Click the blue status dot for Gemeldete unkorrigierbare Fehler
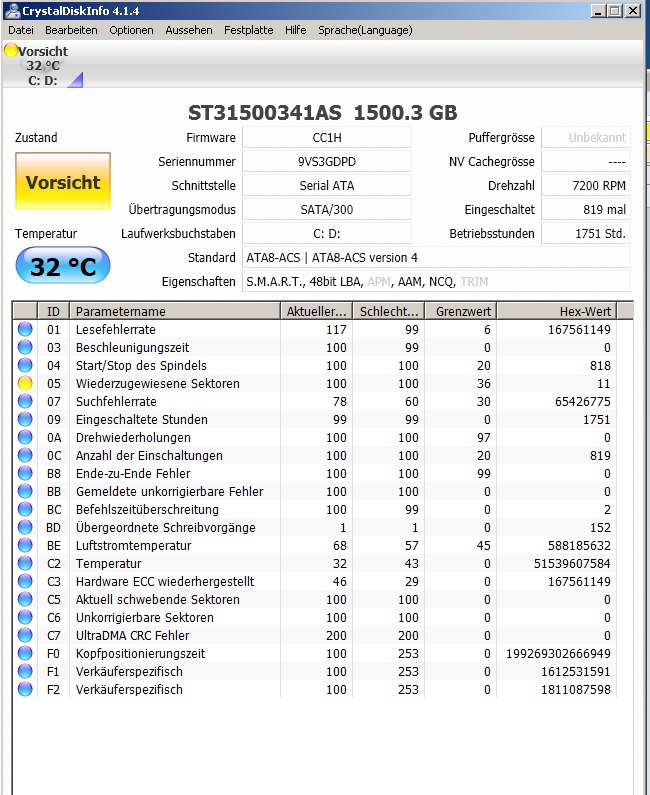Image resolution: width=650 pixels, height=795 pixels. click(25, 491)
